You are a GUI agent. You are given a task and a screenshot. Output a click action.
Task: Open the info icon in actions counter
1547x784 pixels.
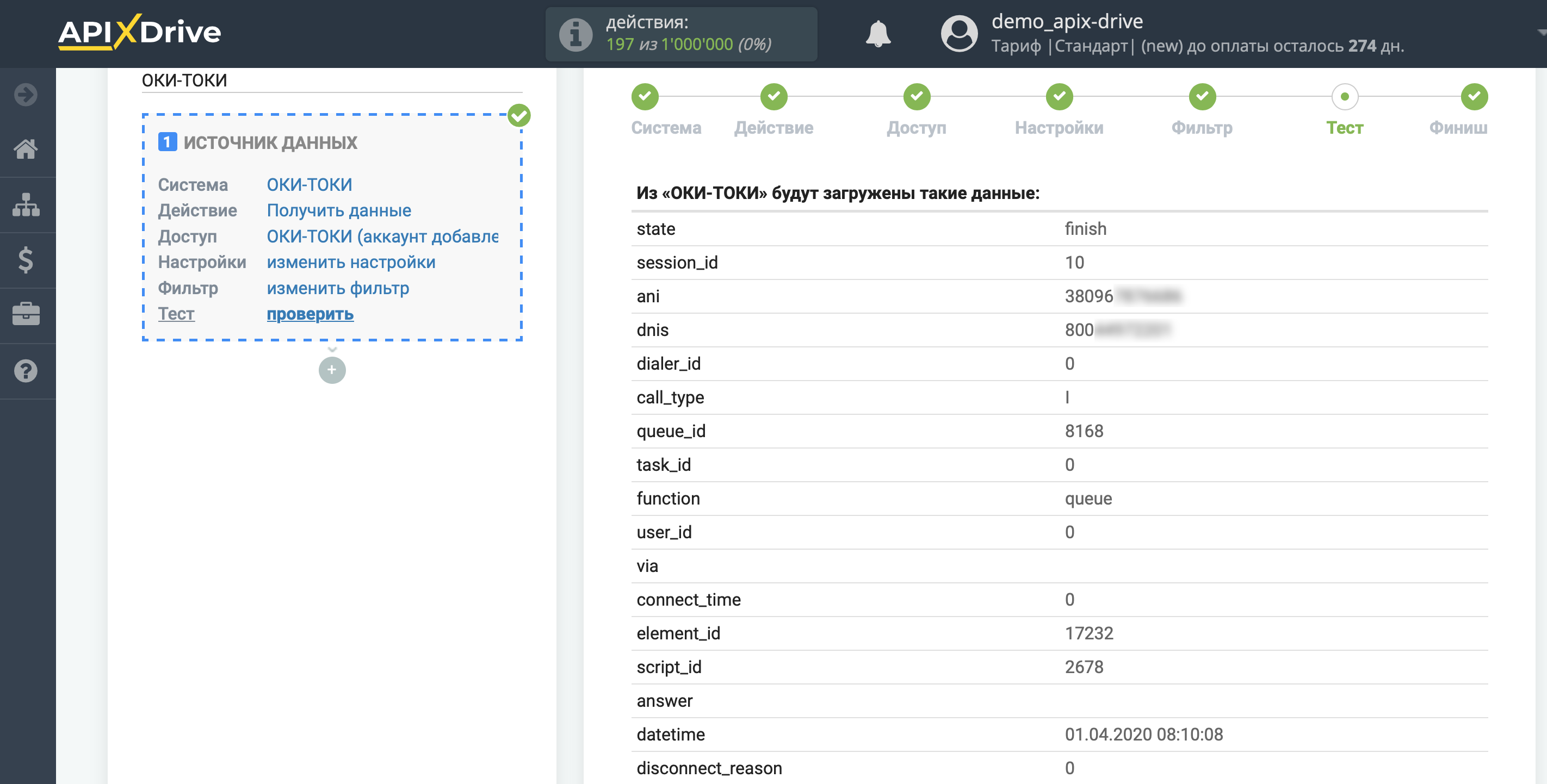pos(576,34)
